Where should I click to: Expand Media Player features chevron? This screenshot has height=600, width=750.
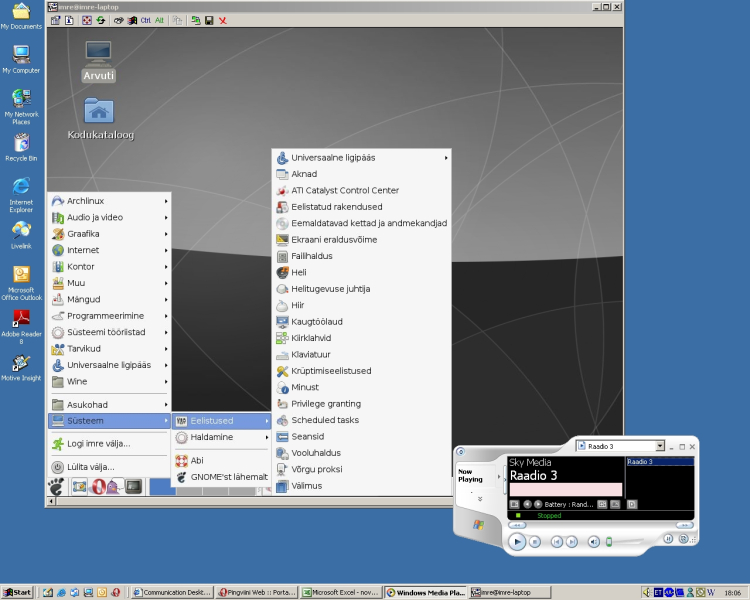coord(480,499)
